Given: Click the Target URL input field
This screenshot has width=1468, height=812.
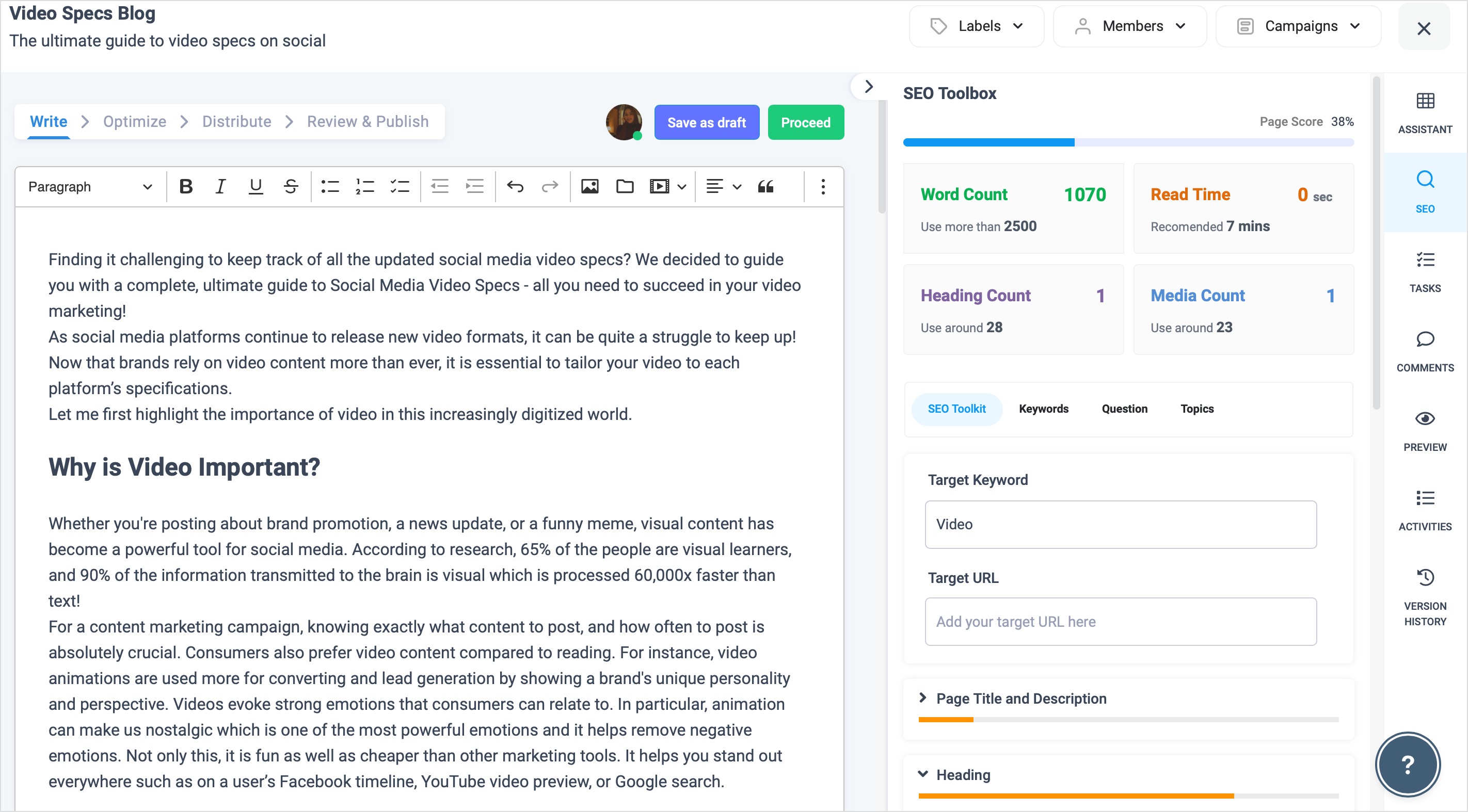Looking at the screenshot, I should [1121, 622].
